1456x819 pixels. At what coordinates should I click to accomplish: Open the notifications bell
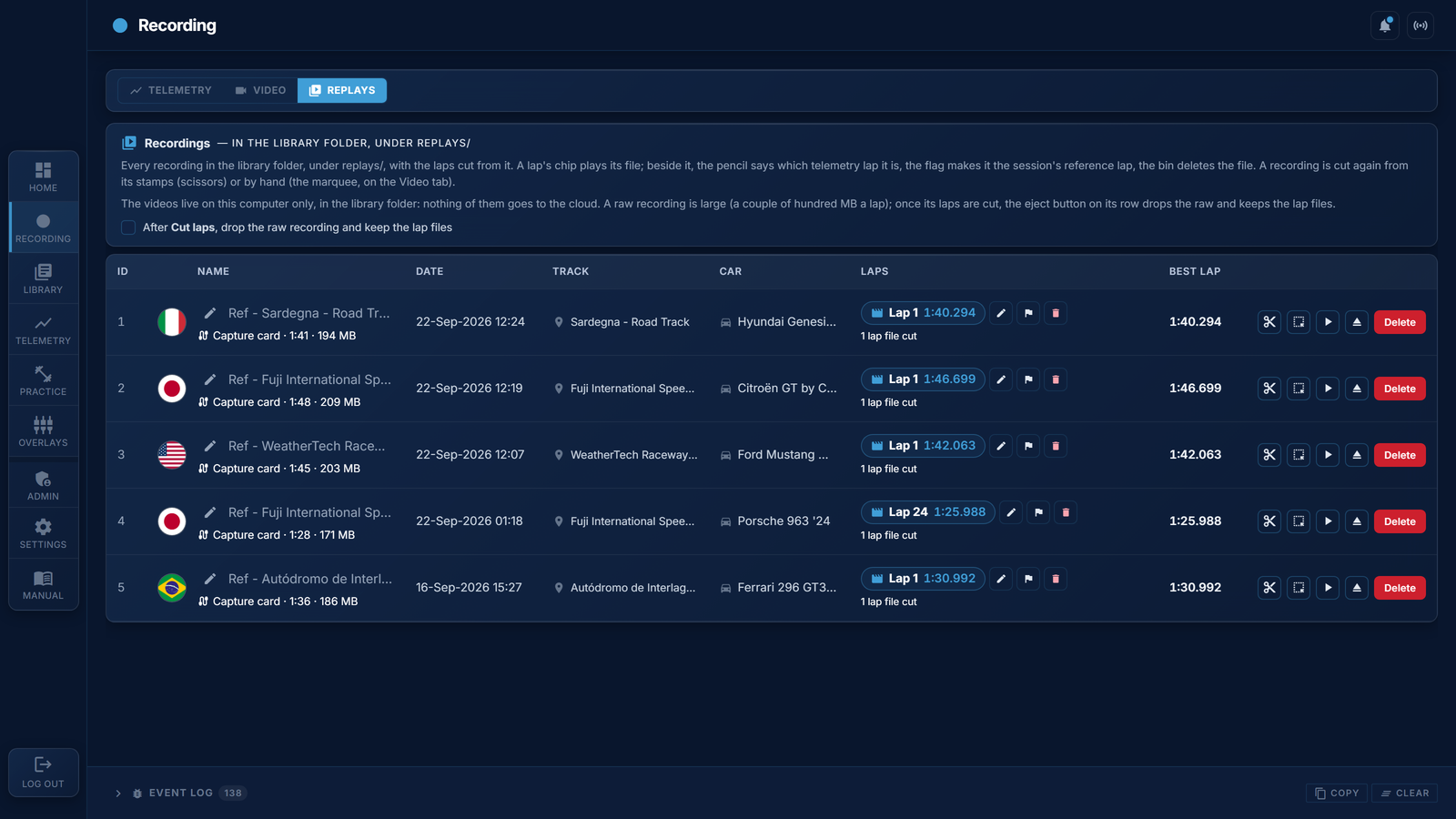[1385, 25]
